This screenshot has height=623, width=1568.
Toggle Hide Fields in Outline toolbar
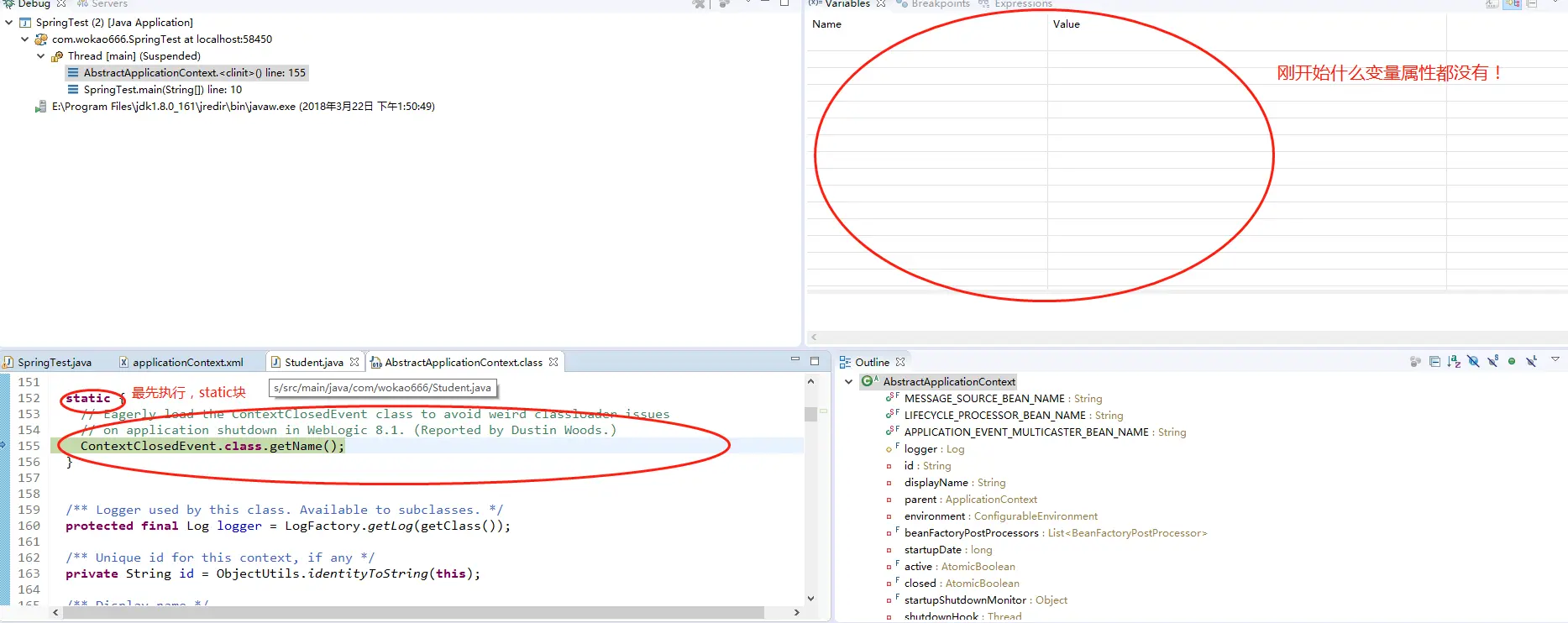click(1473, 361)
